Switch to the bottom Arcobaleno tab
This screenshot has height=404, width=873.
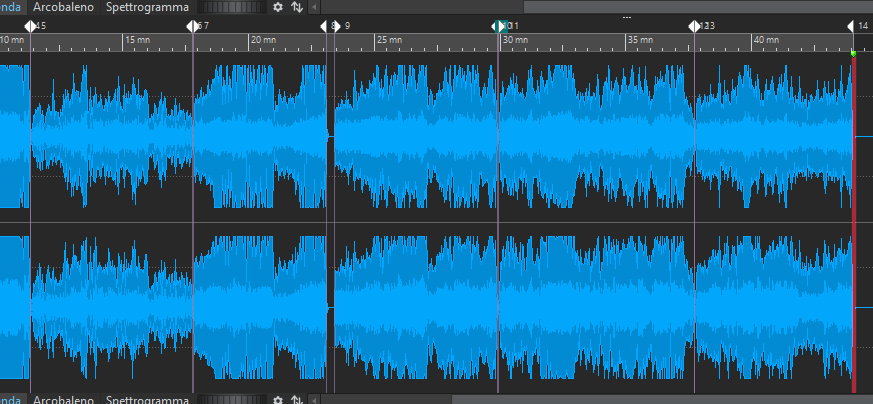coord(63,400)
